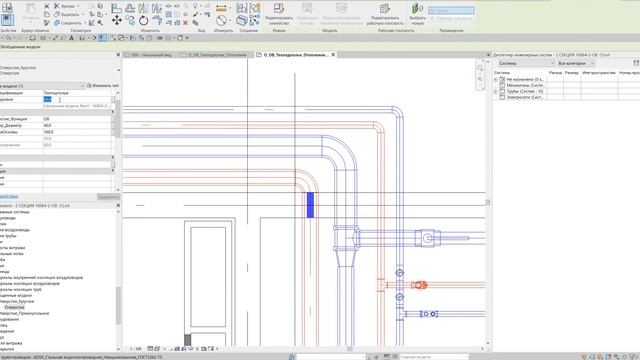Click internal duct insulation materials item
Viewport: 640px width, 360px height.
[x=41, y=278]
